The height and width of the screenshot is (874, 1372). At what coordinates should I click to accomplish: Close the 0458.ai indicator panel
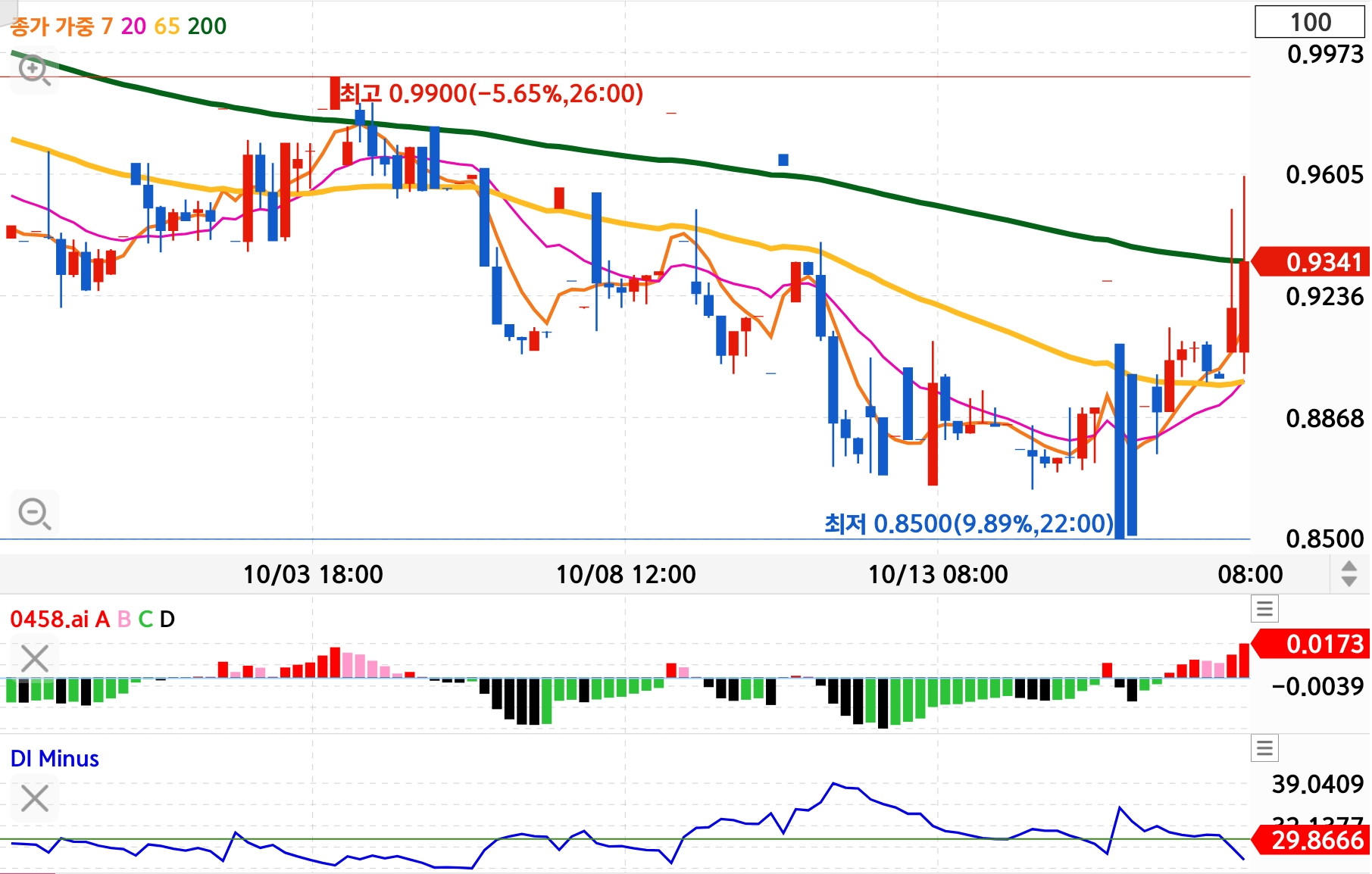pyautogui.click(x=35, y=659)
